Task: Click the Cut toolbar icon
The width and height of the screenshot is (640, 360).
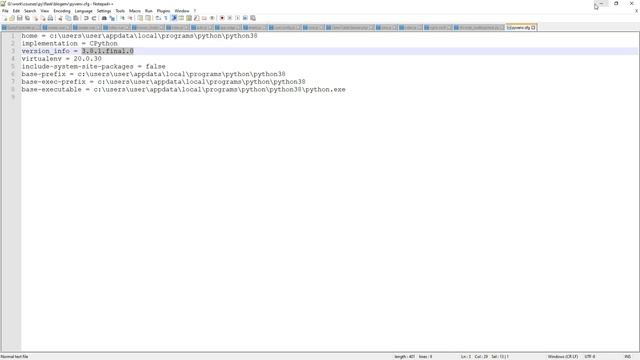Action: coord(60,18)
